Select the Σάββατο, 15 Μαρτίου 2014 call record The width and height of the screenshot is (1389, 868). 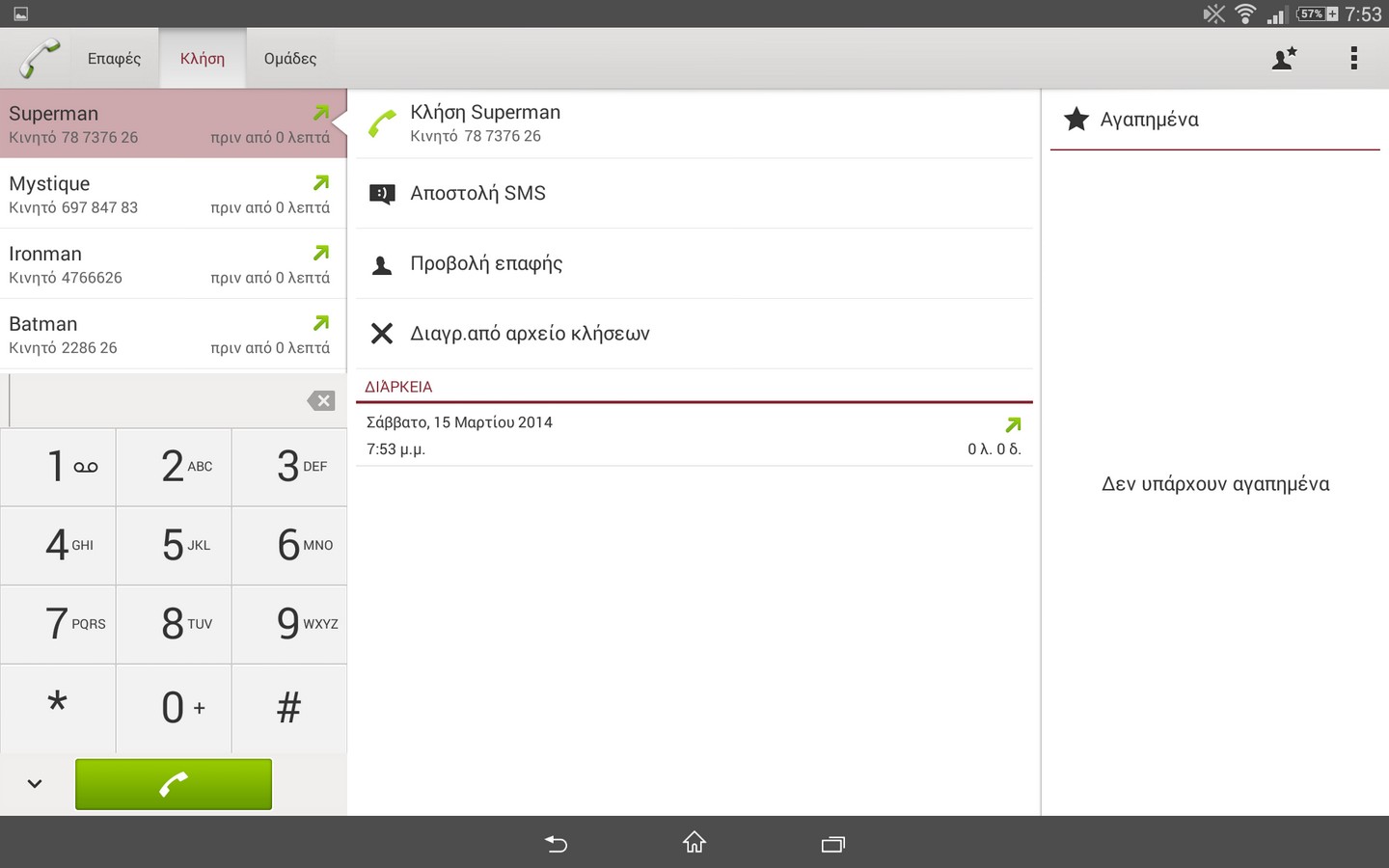click(694, 435)
